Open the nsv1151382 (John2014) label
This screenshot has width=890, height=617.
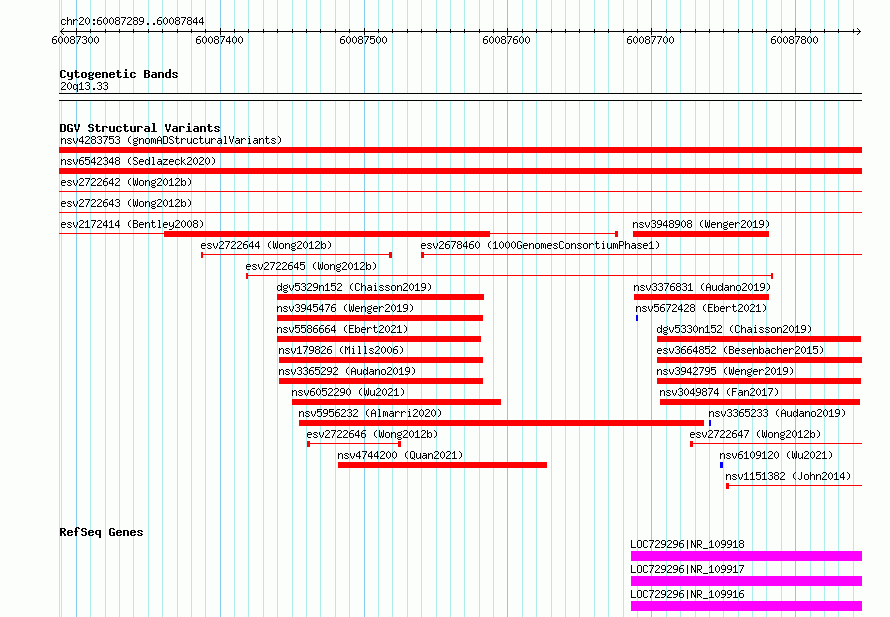pos(788,476)
